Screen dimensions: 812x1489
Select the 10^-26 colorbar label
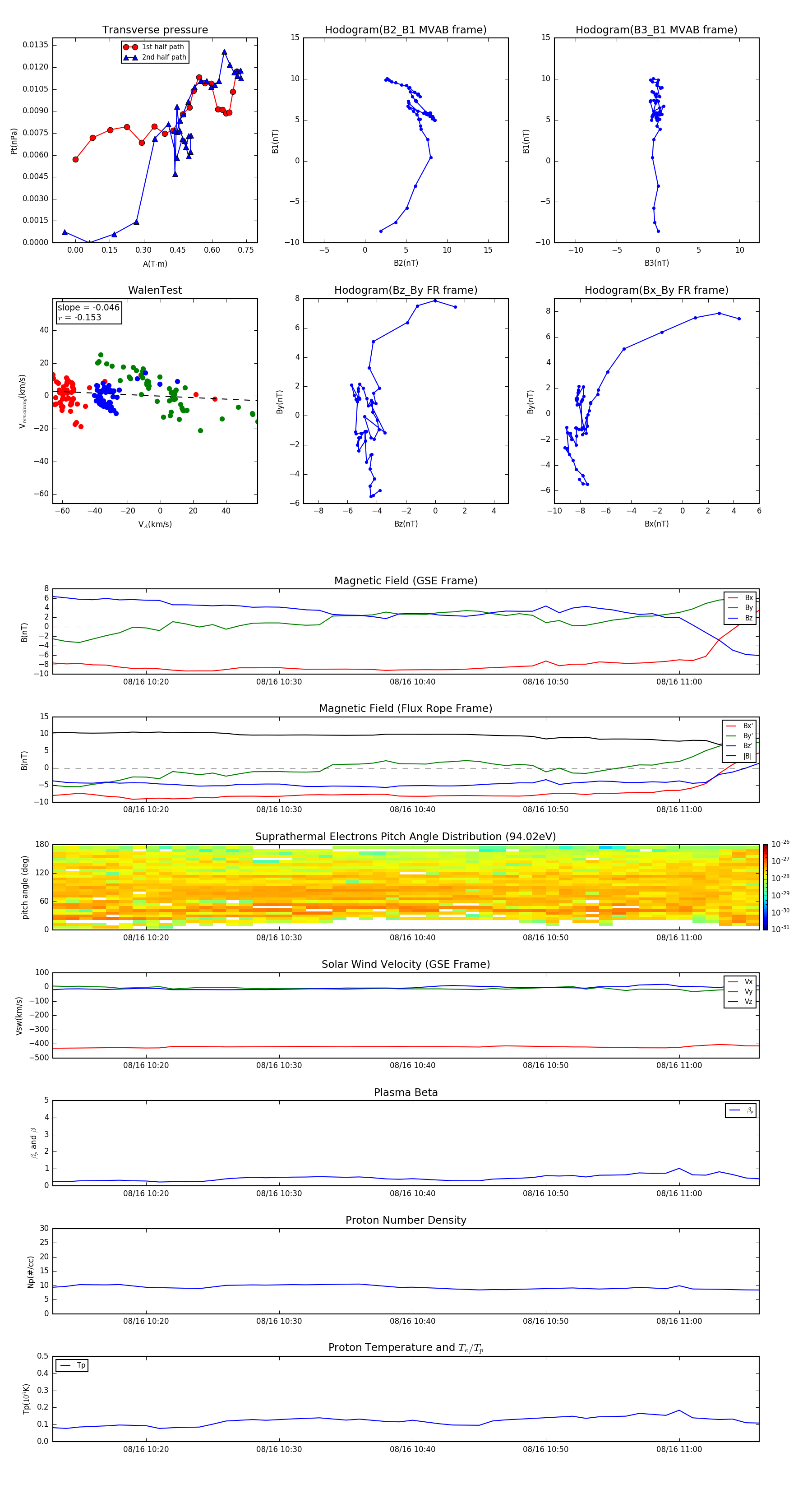point(781,844)
